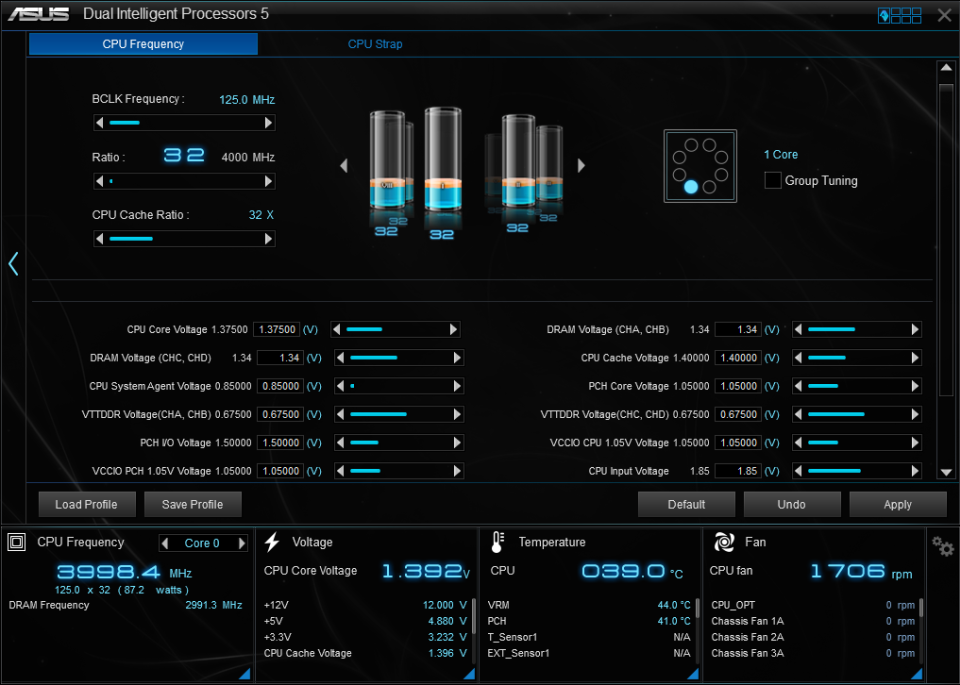This screenshot has height=685, width=960.
Task: Click the VTTDDR Voltage(CHC, CHD) slider bar
Action: (x=857, y=414)
